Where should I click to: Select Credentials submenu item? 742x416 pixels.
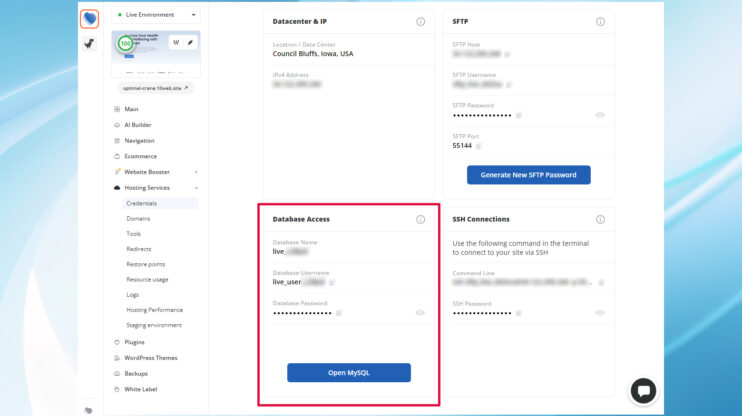(160, 204)
